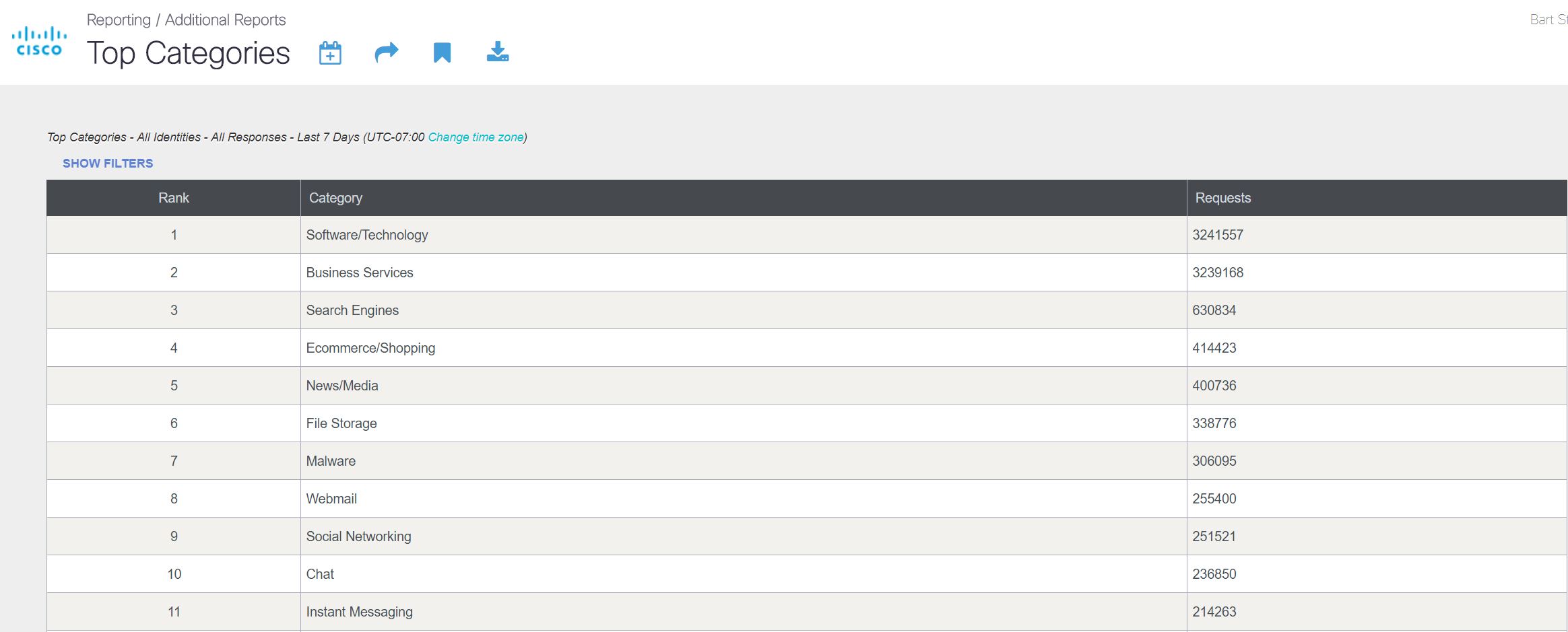Download the report using the download icon

[498, 52]
